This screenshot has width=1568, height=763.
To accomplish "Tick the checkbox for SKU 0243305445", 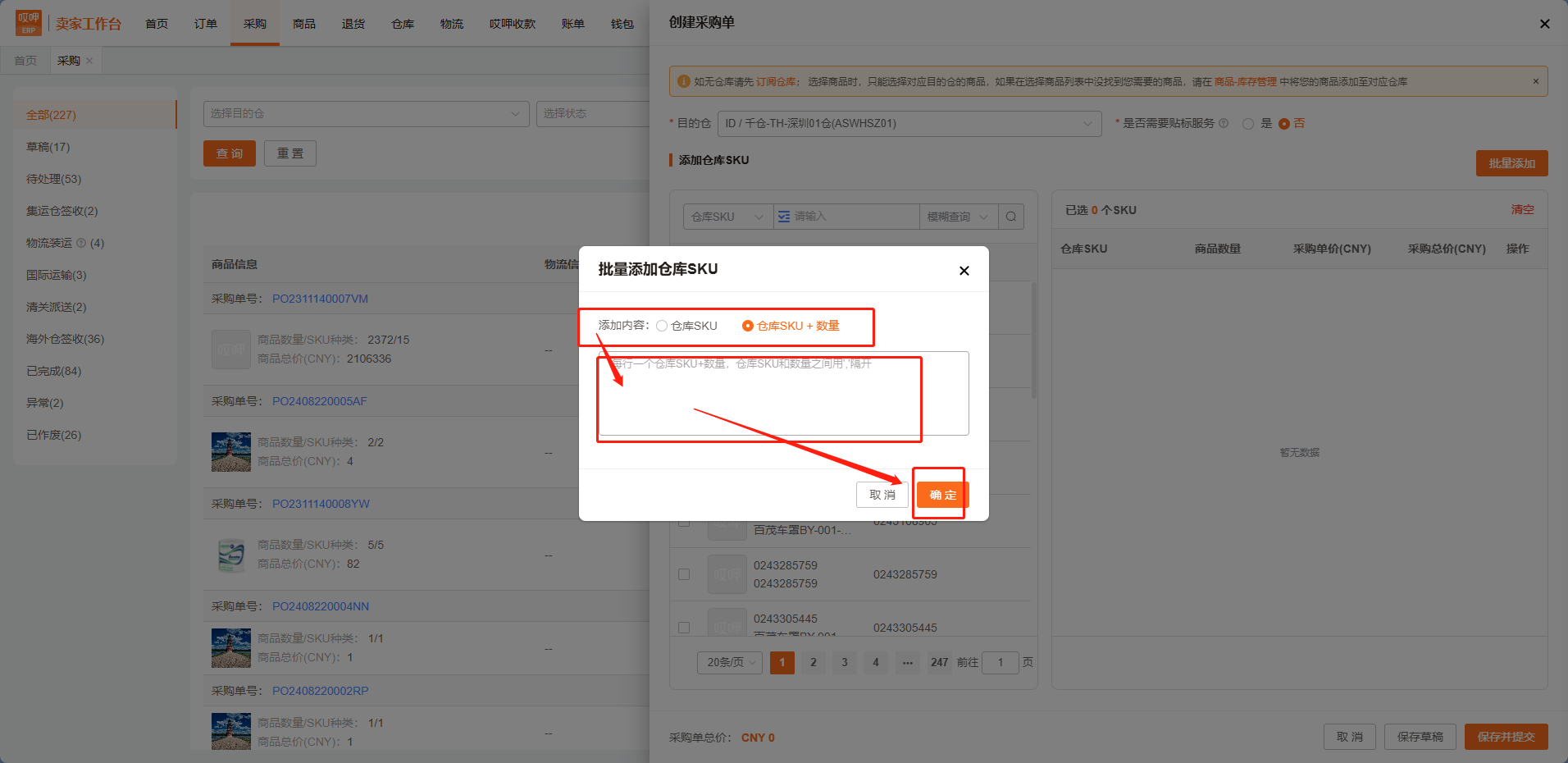I will [684, 628].
